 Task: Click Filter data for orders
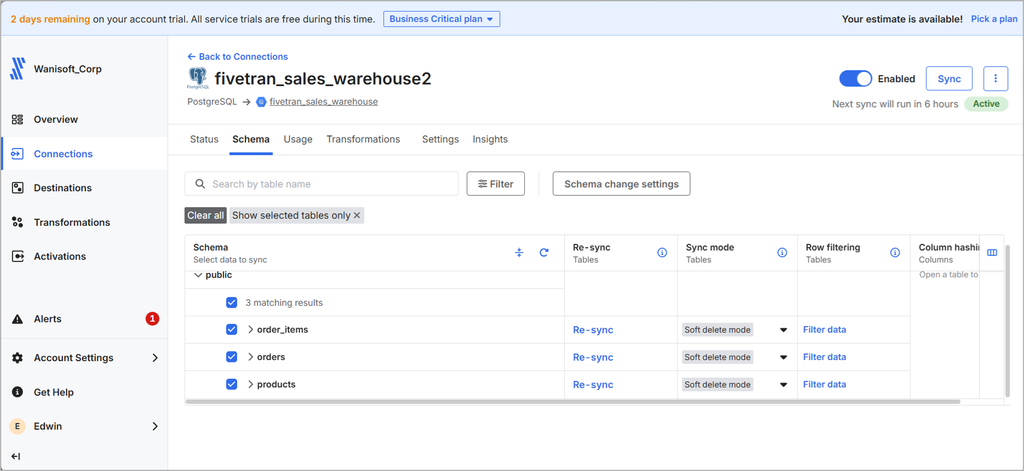[824, 357]
